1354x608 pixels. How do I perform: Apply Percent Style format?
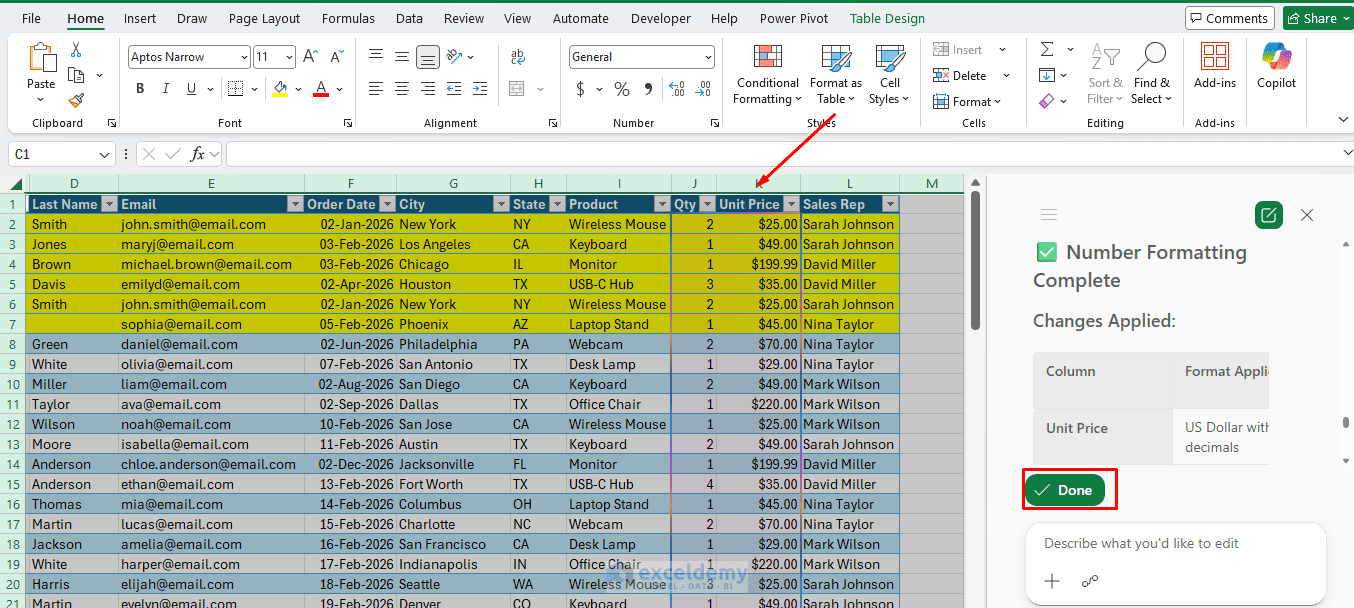pos(622,89)
